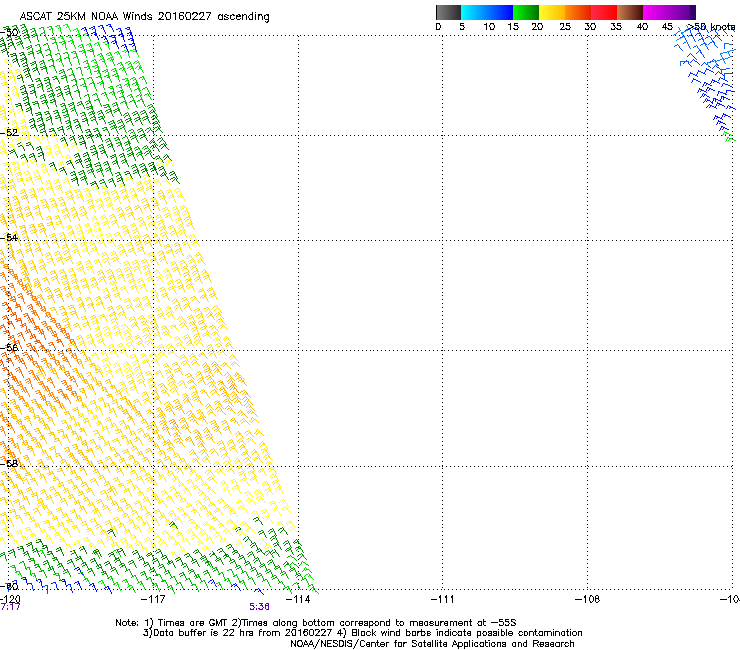Image resolution: width=740 pixels, height=650 pixels.
Task: Click the '35' legend scale label
Action: pos(616,27)
